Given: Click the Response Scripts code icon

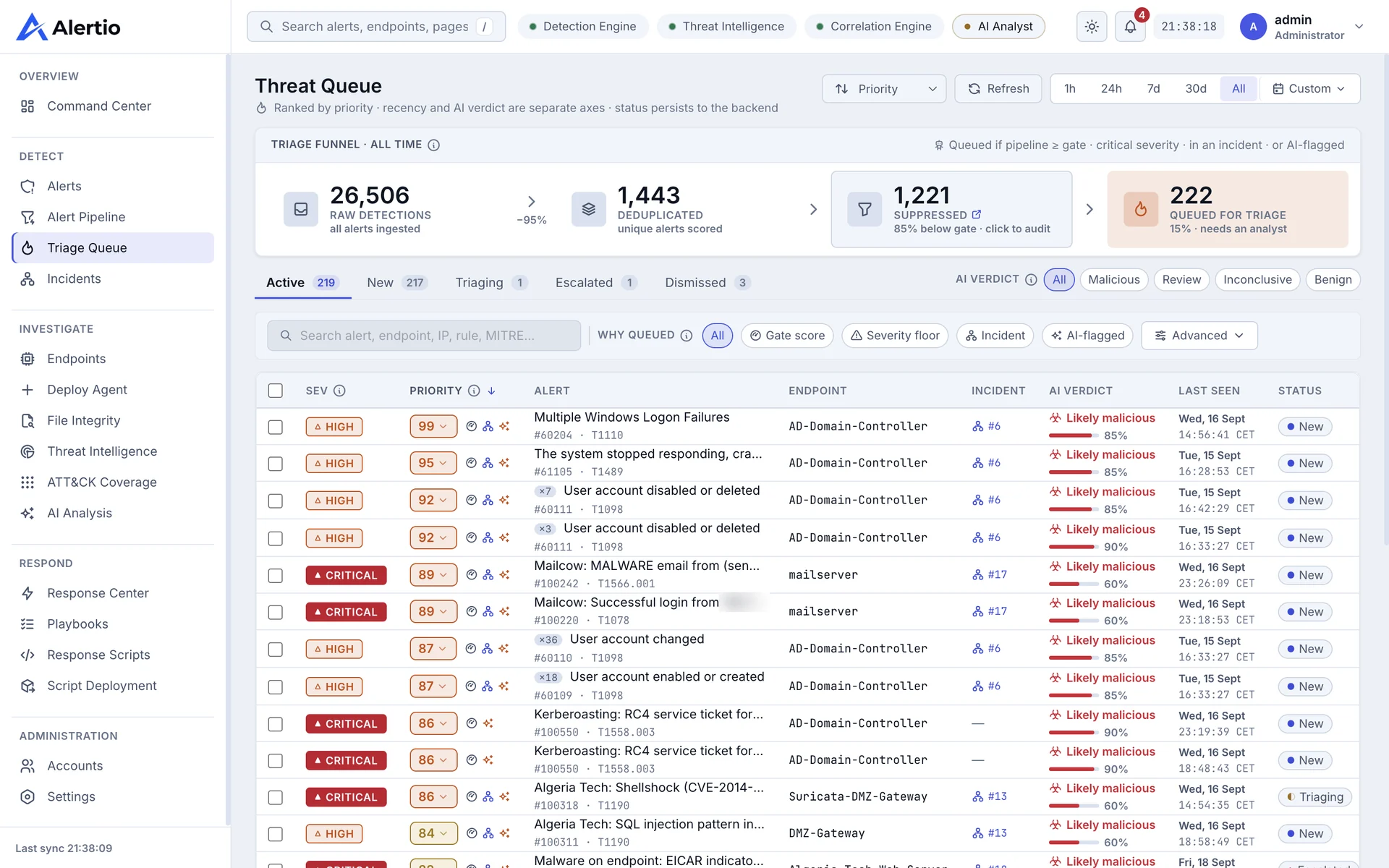Looking at the screenshot, I should [x=27, y=655].
